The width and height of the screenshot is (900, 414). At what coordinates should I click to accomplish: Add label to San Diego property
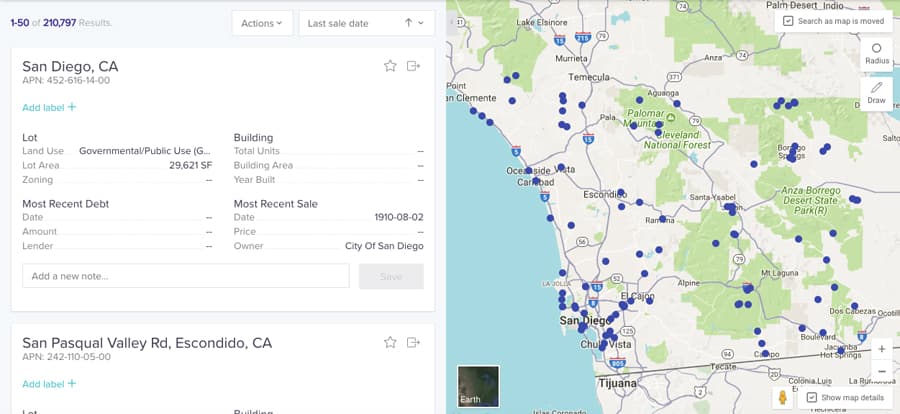(x=49, y=107)
